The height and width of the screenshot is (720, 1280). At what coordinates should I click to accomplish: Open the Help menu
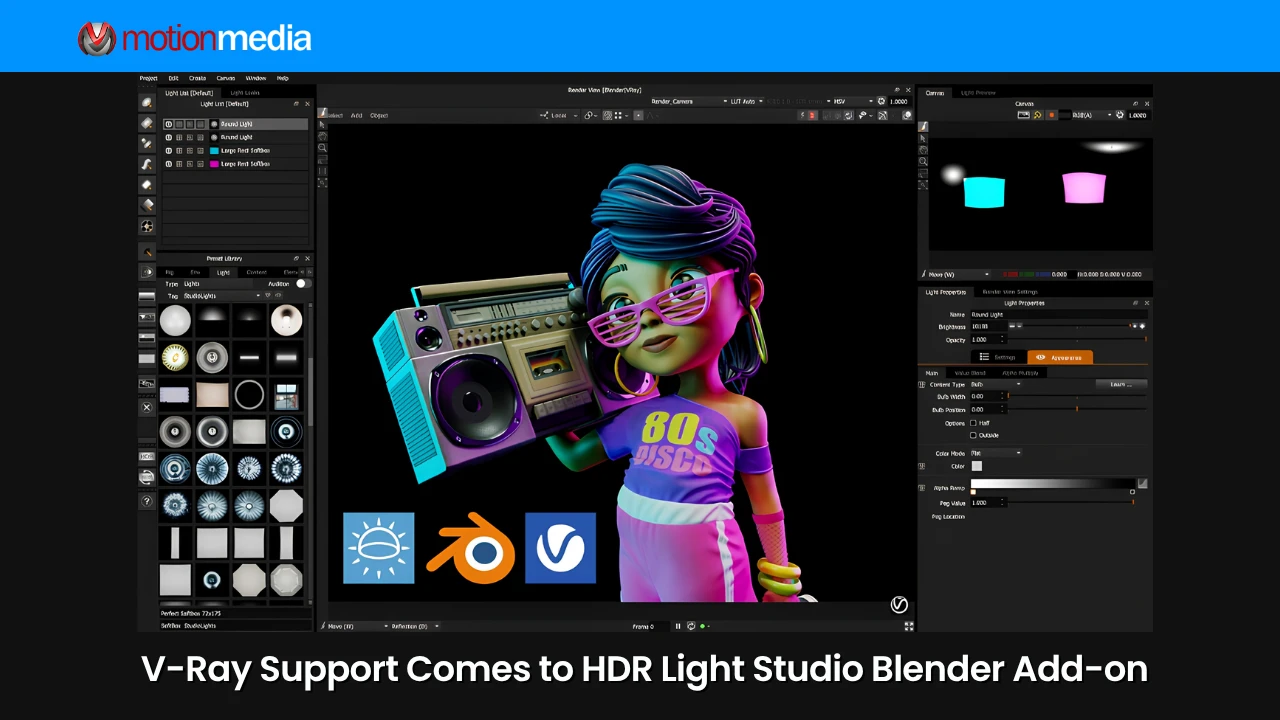point(283,78)
